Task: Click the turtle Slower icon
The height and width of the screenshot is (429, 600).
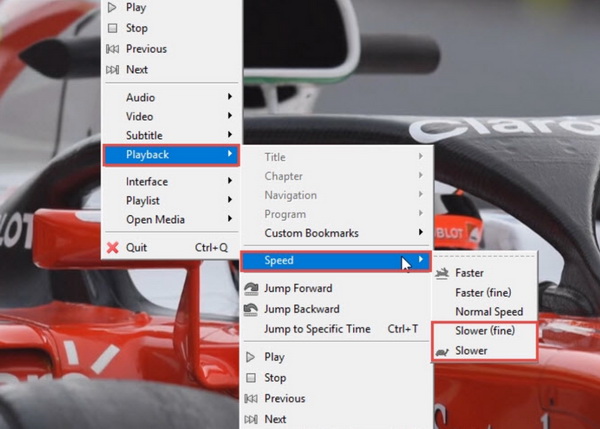Action: point(442,352)
